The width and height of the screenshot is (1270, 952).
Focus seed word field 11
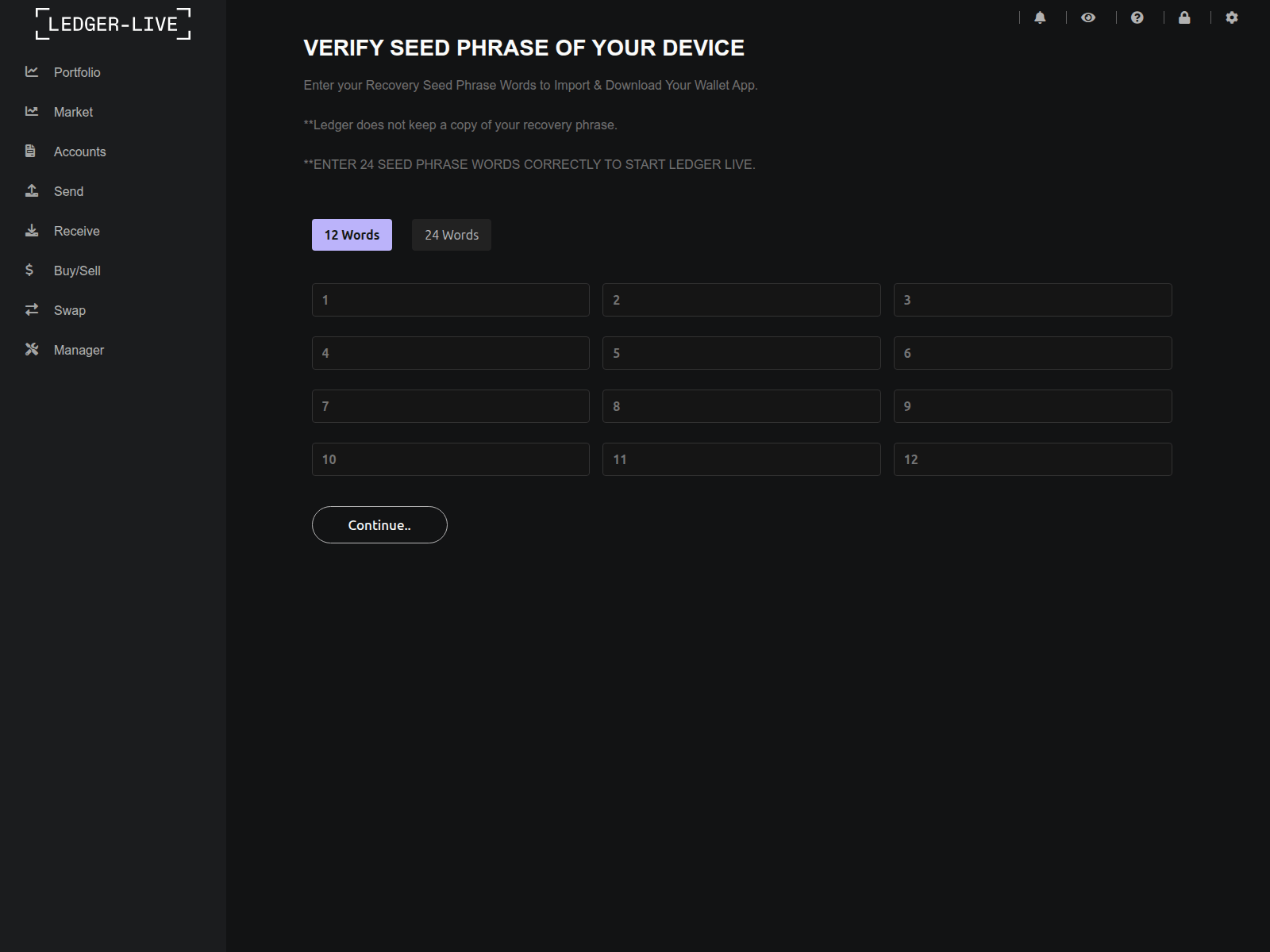(741, 459)
